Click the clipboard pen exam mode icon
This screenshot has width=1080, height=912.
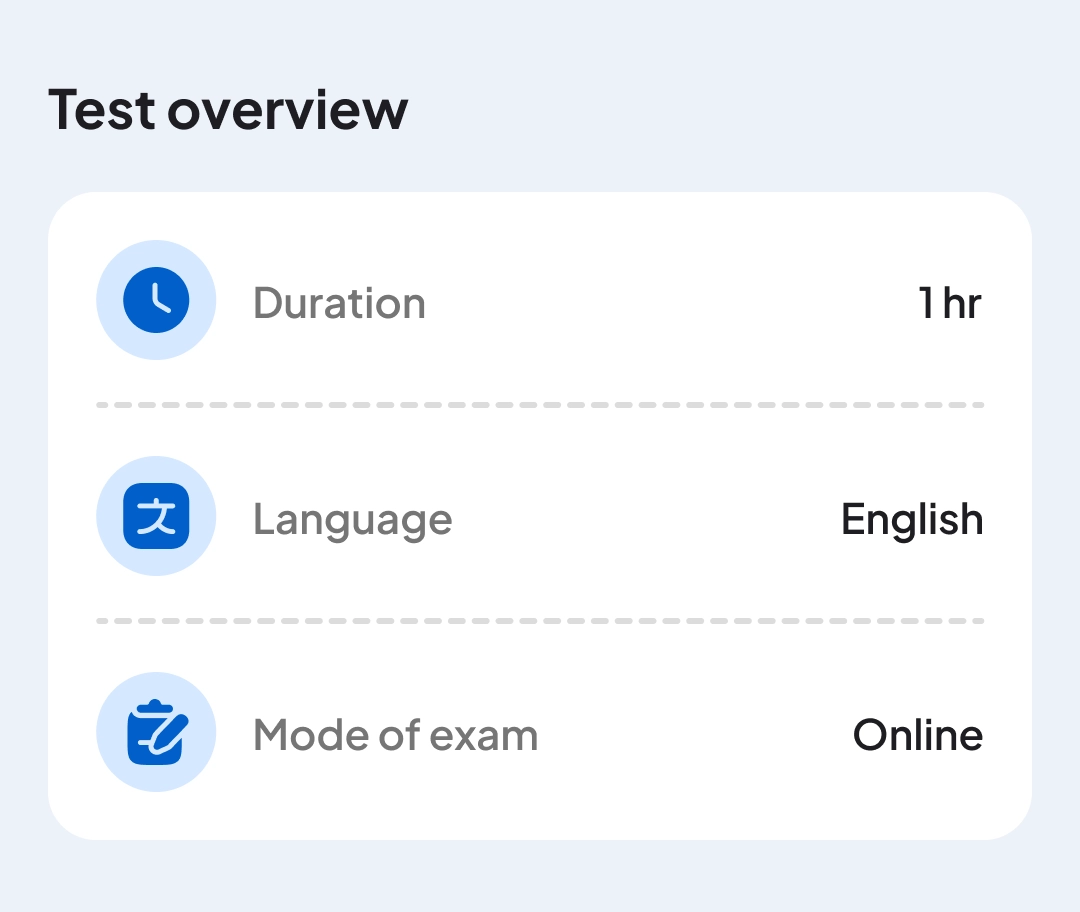[x=156, y=732]
